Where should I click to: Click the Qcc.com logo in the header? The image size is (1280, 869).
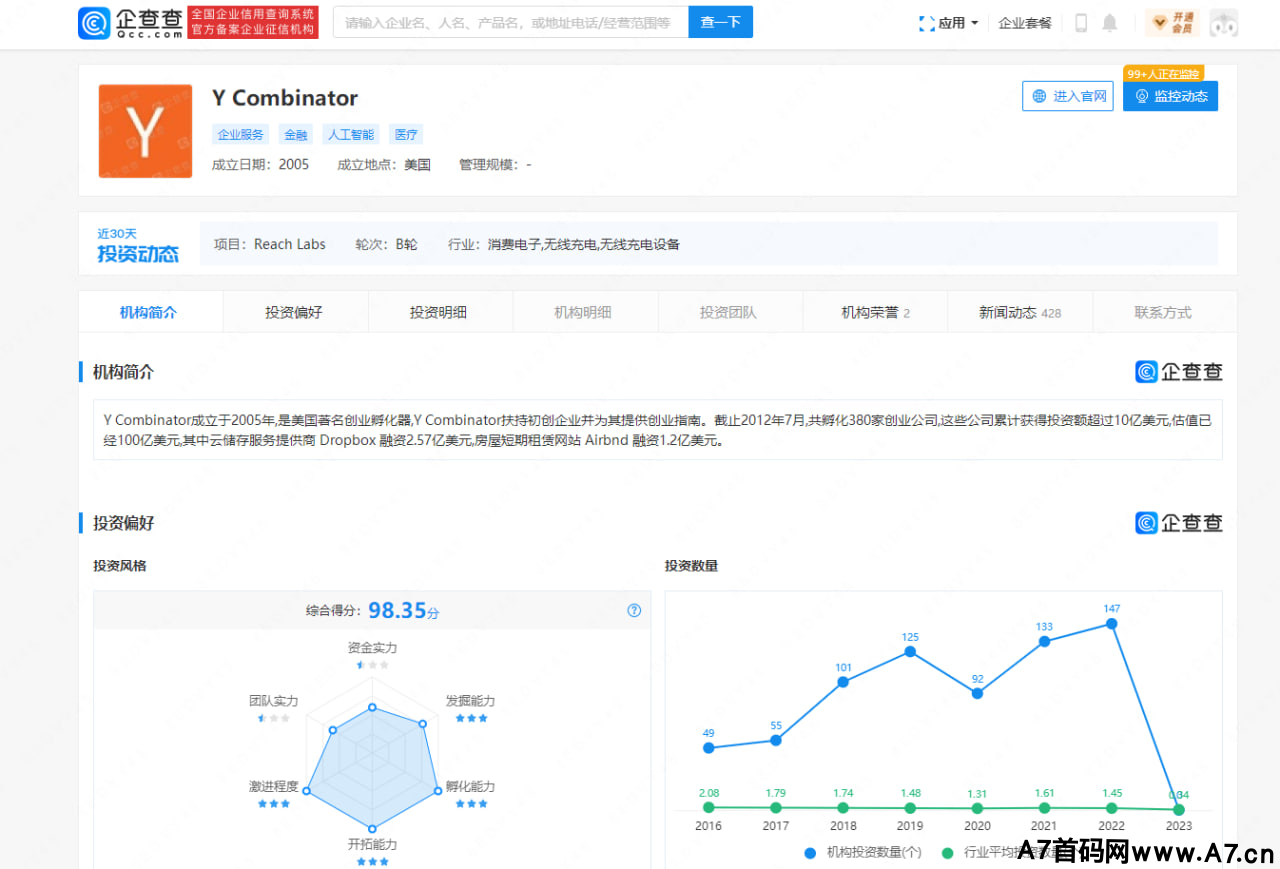(131, 22)
